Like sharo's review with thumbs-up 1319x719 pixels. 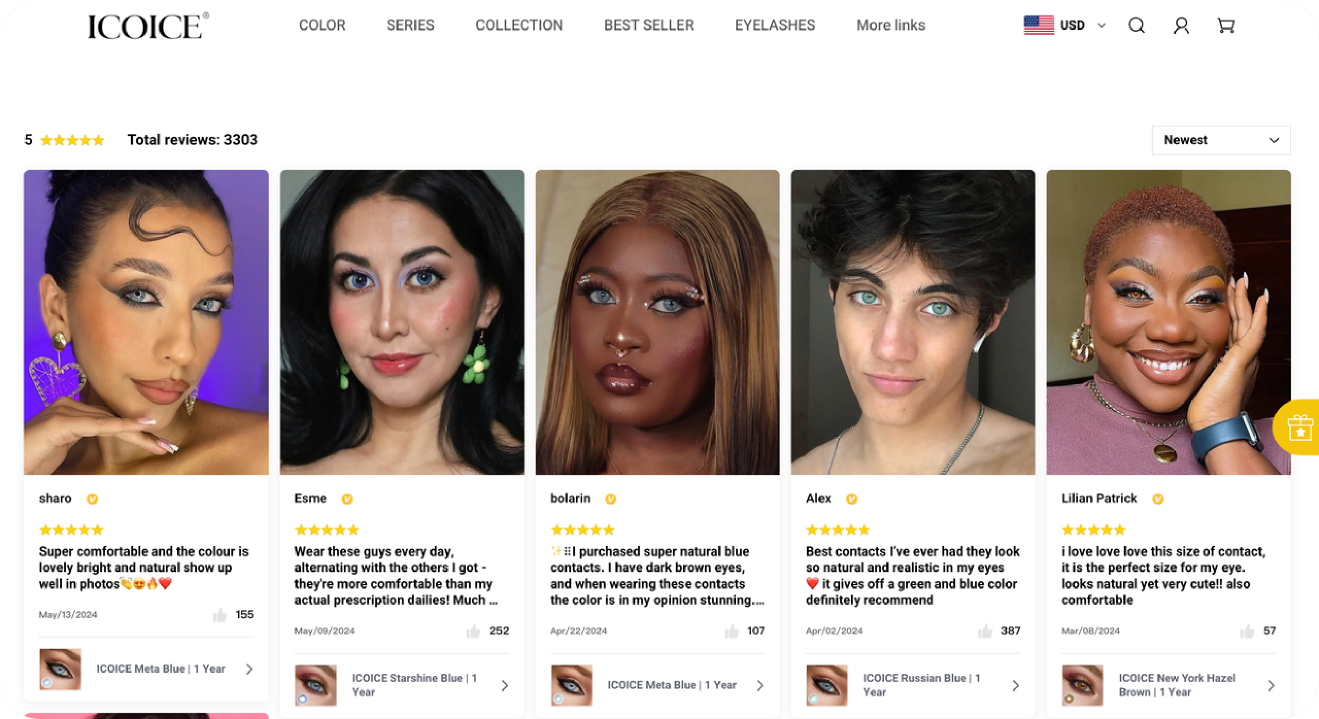pos(220,615)
